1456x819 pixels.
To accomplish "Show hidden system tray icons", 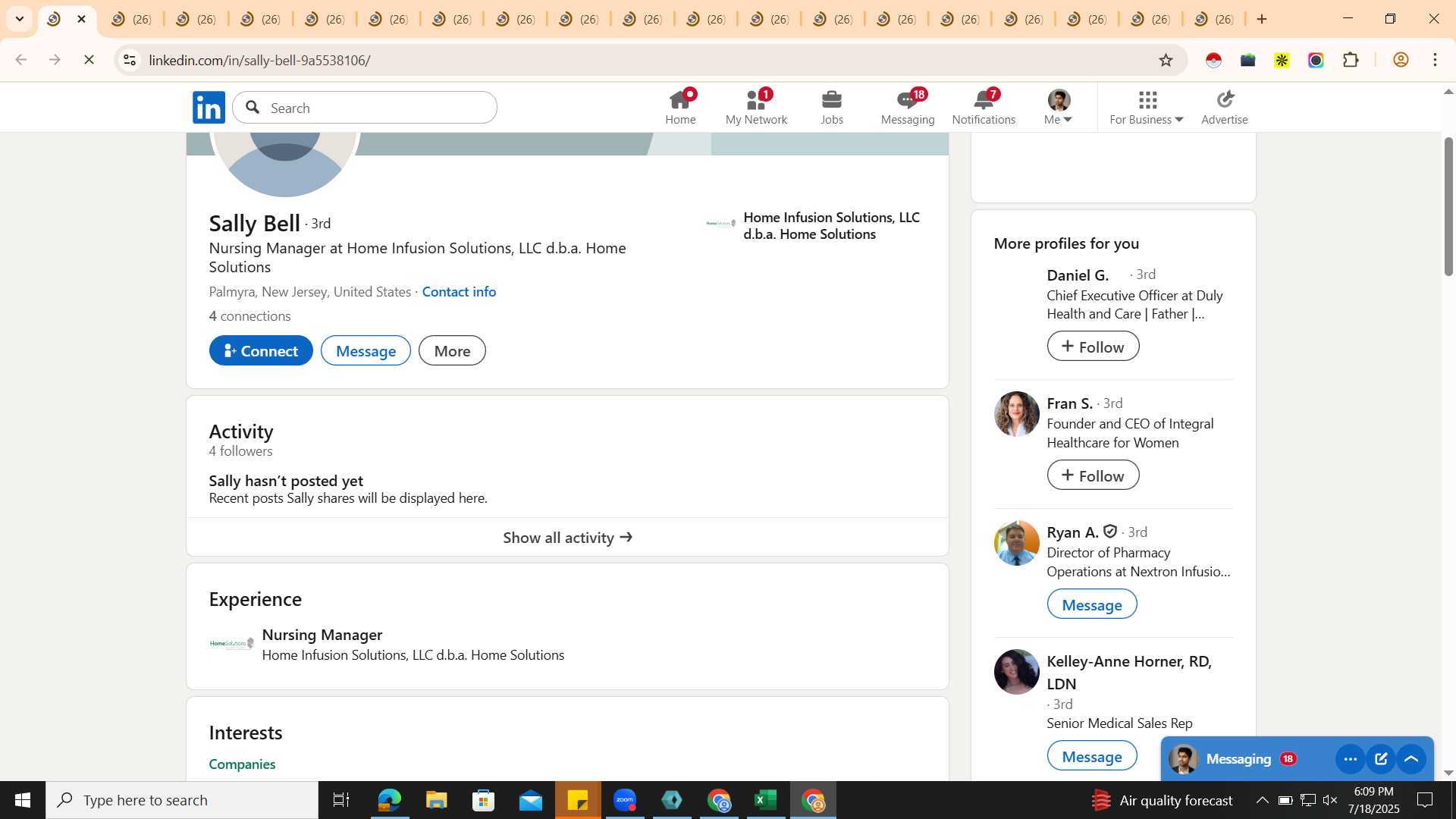I will point(1262,800).
